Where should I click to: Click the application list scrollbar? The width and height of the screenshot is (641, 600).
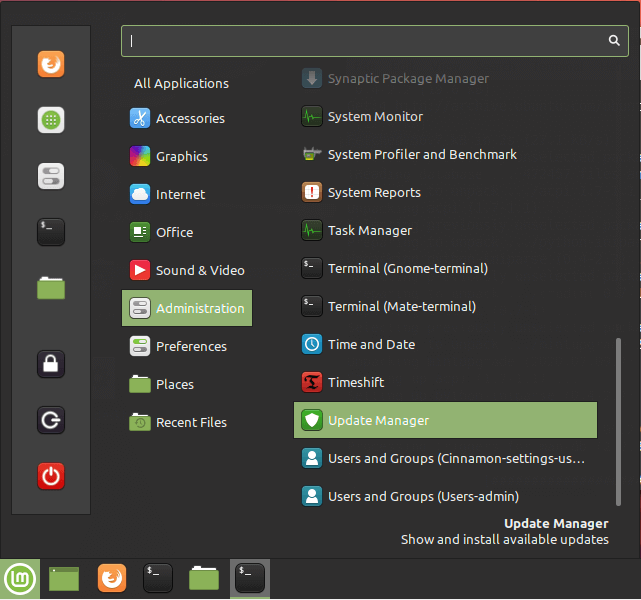619,420
